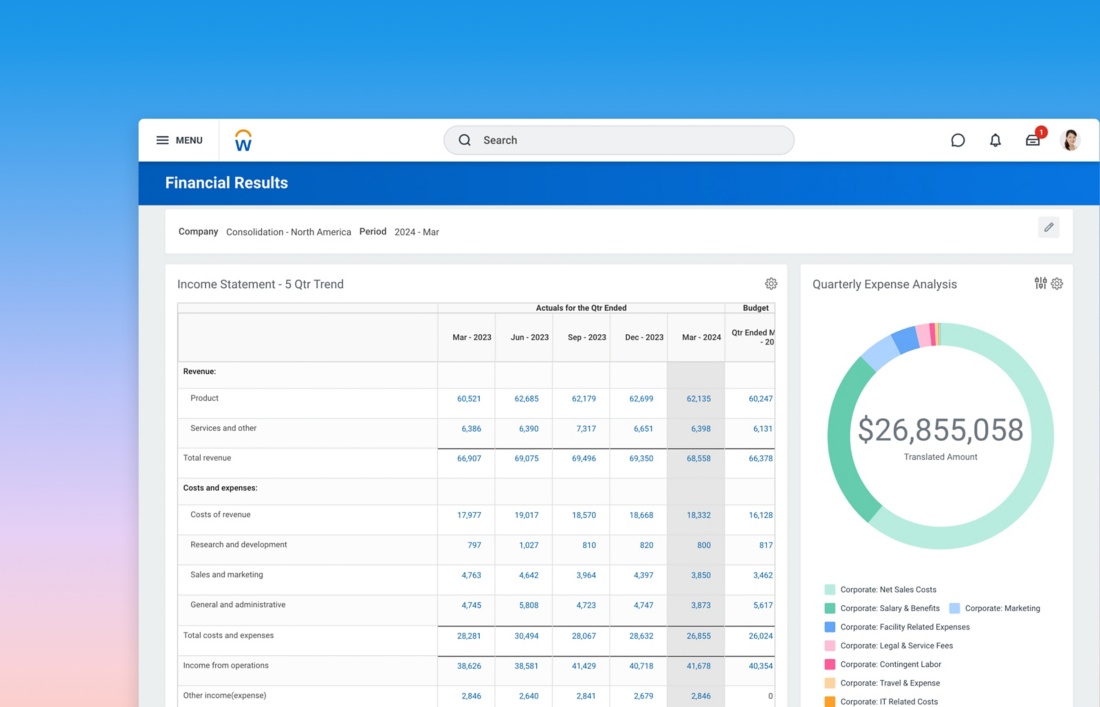Toggle Corporate: Marketing legend item
1100x707 pixels.
click(x=1001, y=609)
